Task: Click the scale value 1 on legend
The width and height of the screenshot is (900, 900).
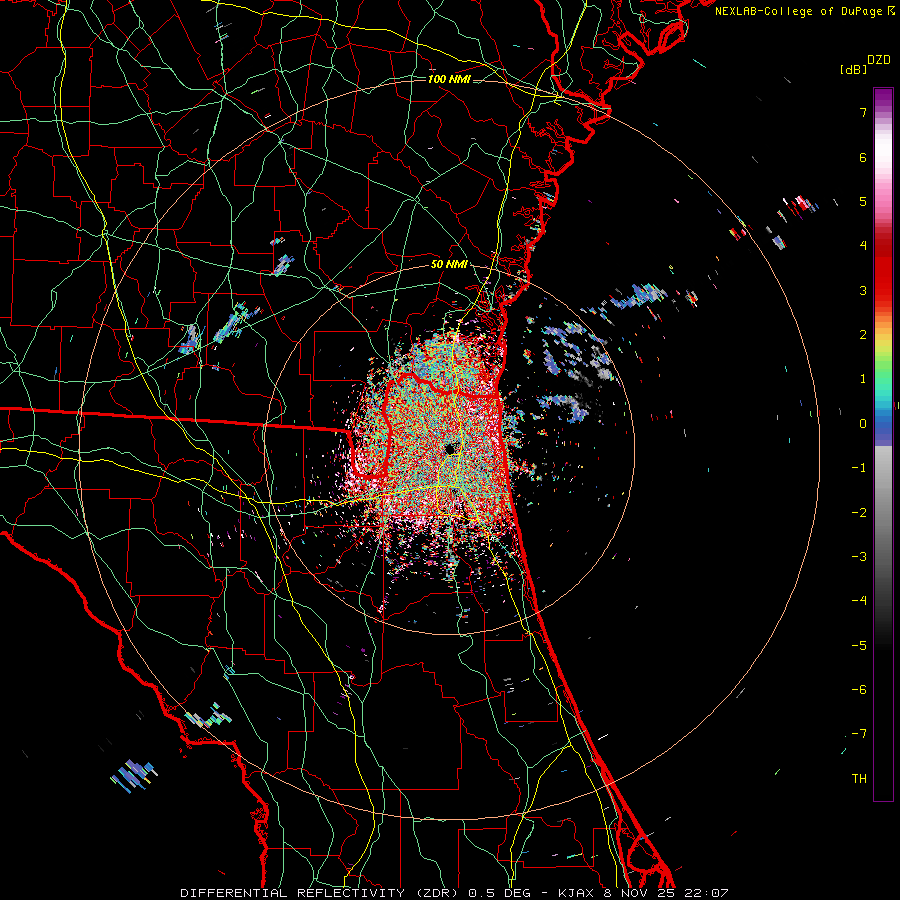Action: tap(863, 379)
